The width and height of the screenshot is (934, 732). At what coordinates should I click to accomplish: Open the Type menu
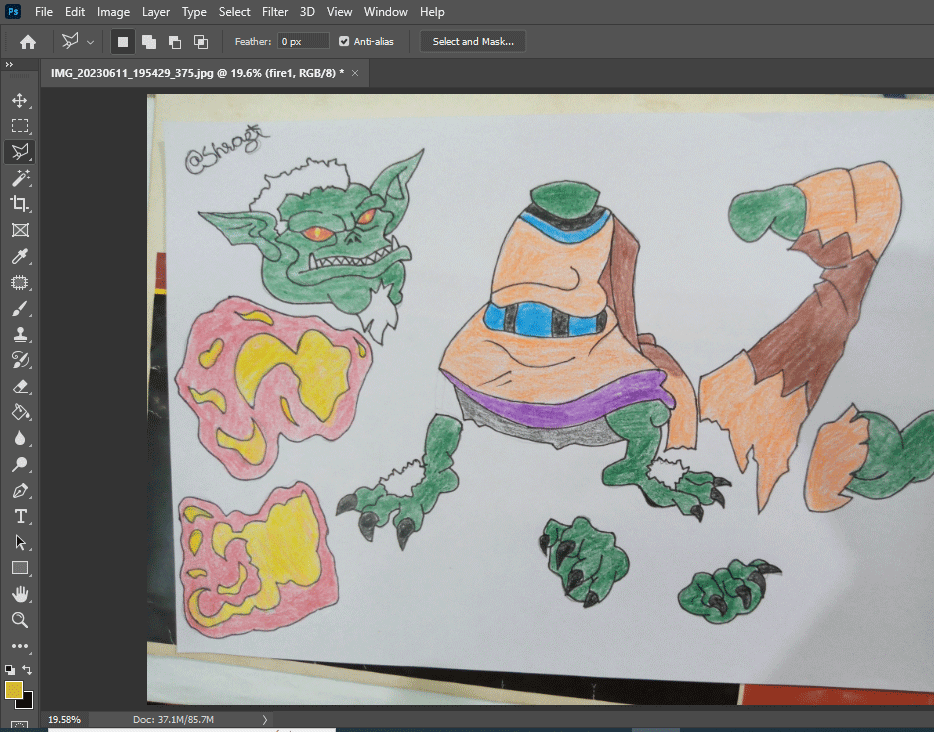click(x=194, y=12)
